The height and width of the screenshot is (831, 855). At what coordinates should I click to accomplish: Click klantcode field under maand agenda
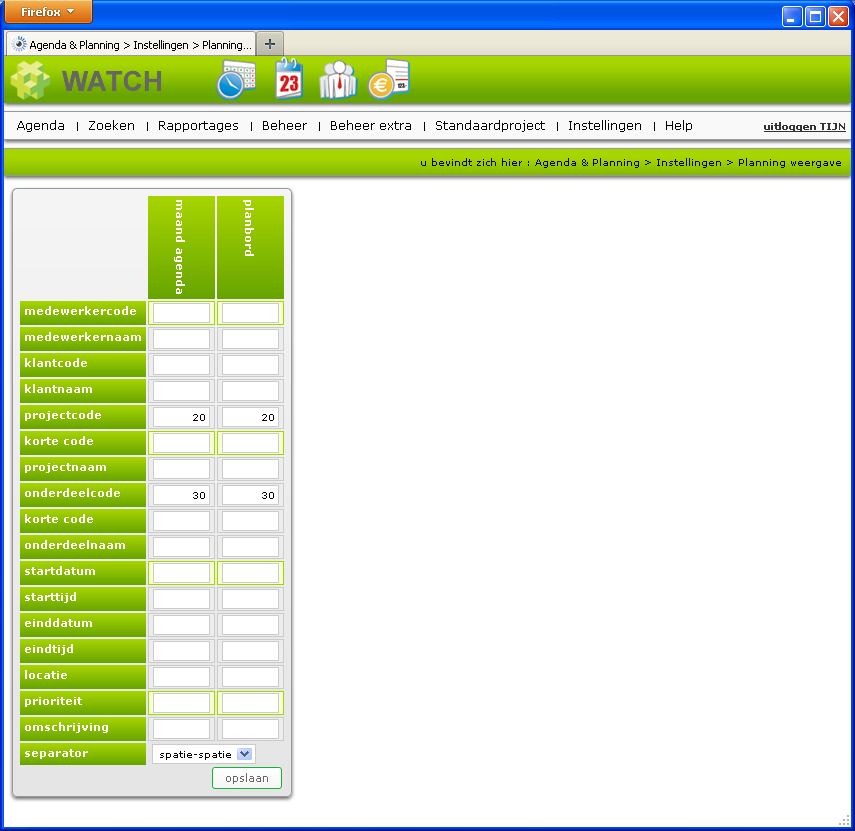pos(182,365)
